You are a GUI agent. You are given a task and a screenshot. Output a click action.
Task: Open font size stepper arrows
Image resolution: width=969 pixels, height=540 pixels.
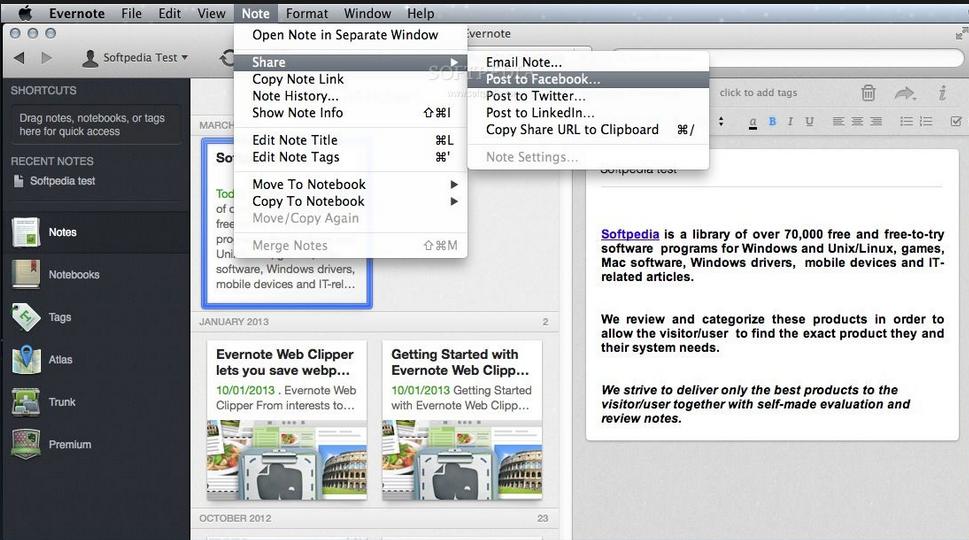(x=721, y=122)
